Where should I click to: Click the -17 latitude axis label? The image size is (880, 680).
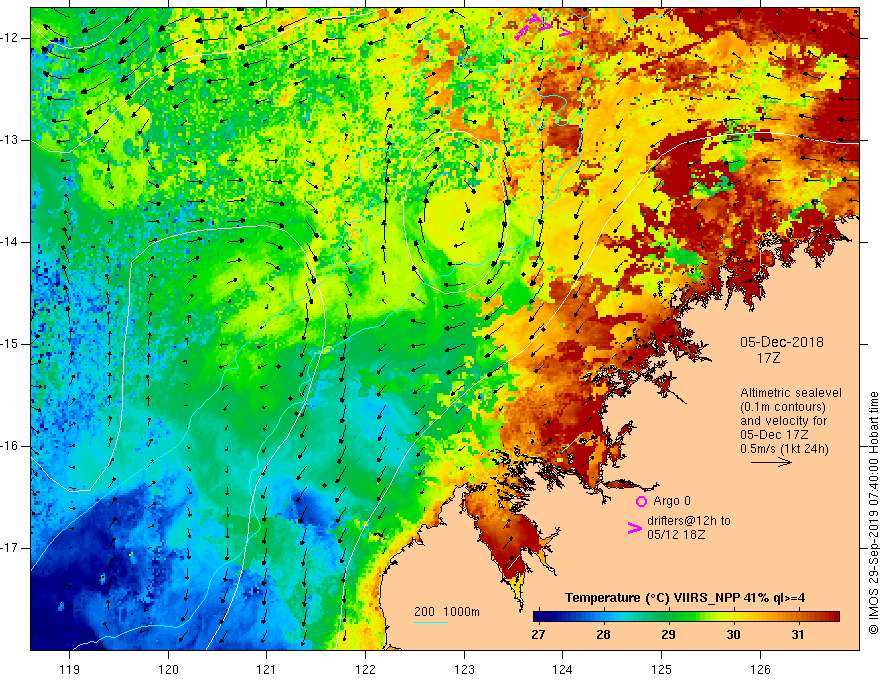pos(9,548)
